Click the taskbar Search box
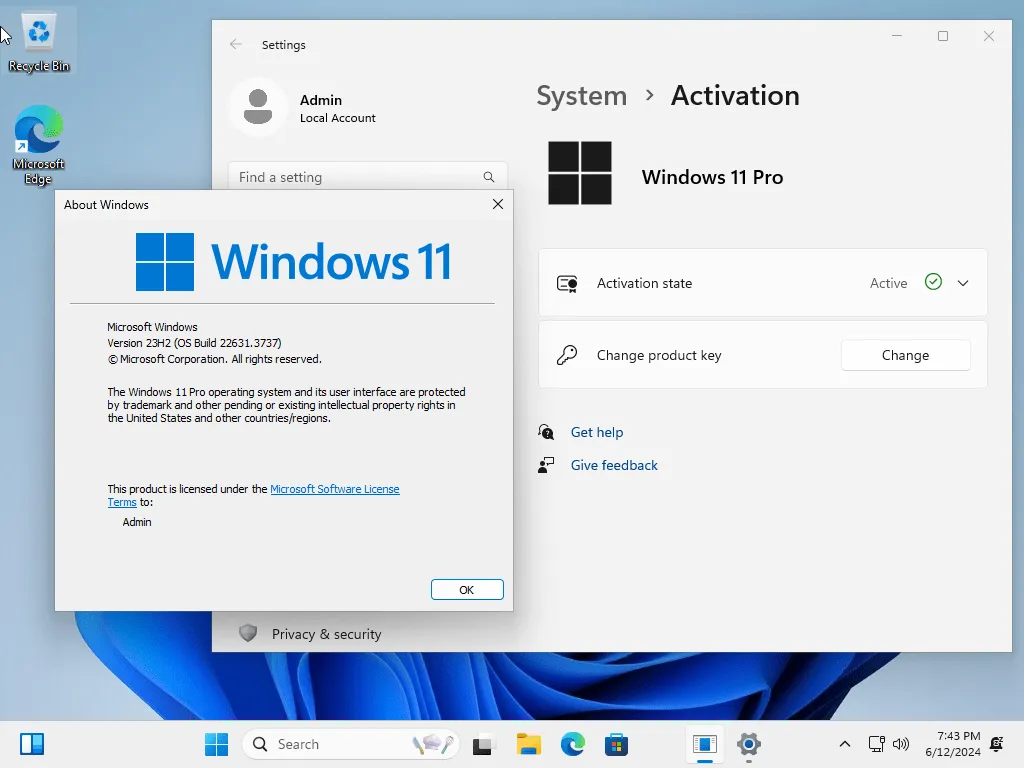 351,744
